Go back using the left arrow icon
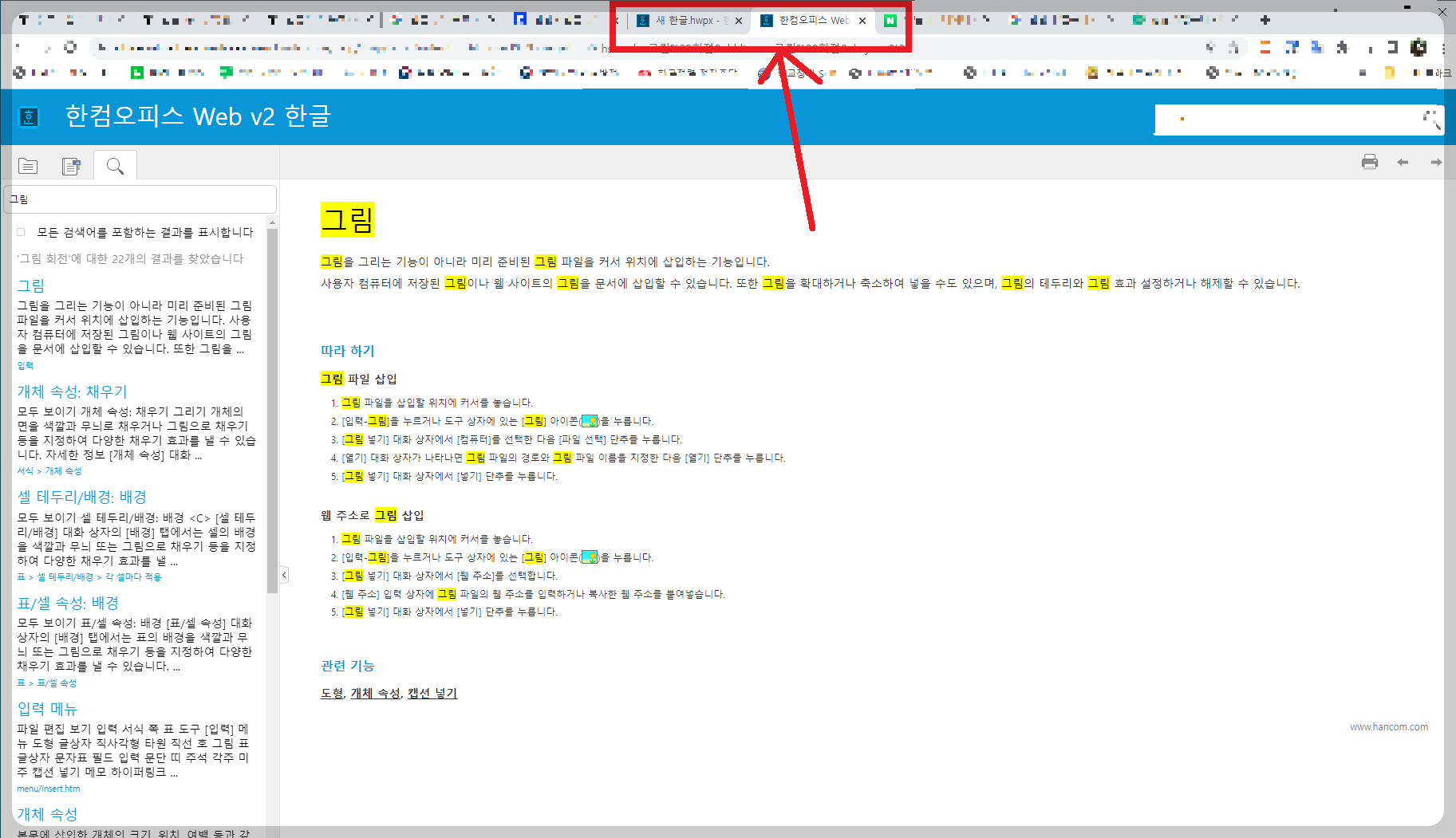Image resolution: width=1456 pixels, height=838 pixels. 1403,162
